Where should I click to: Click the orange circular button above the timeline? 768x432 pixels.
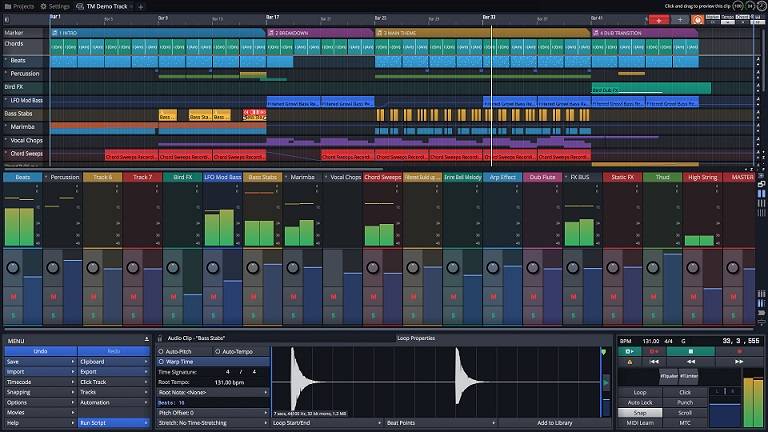(x=698, y=19)
